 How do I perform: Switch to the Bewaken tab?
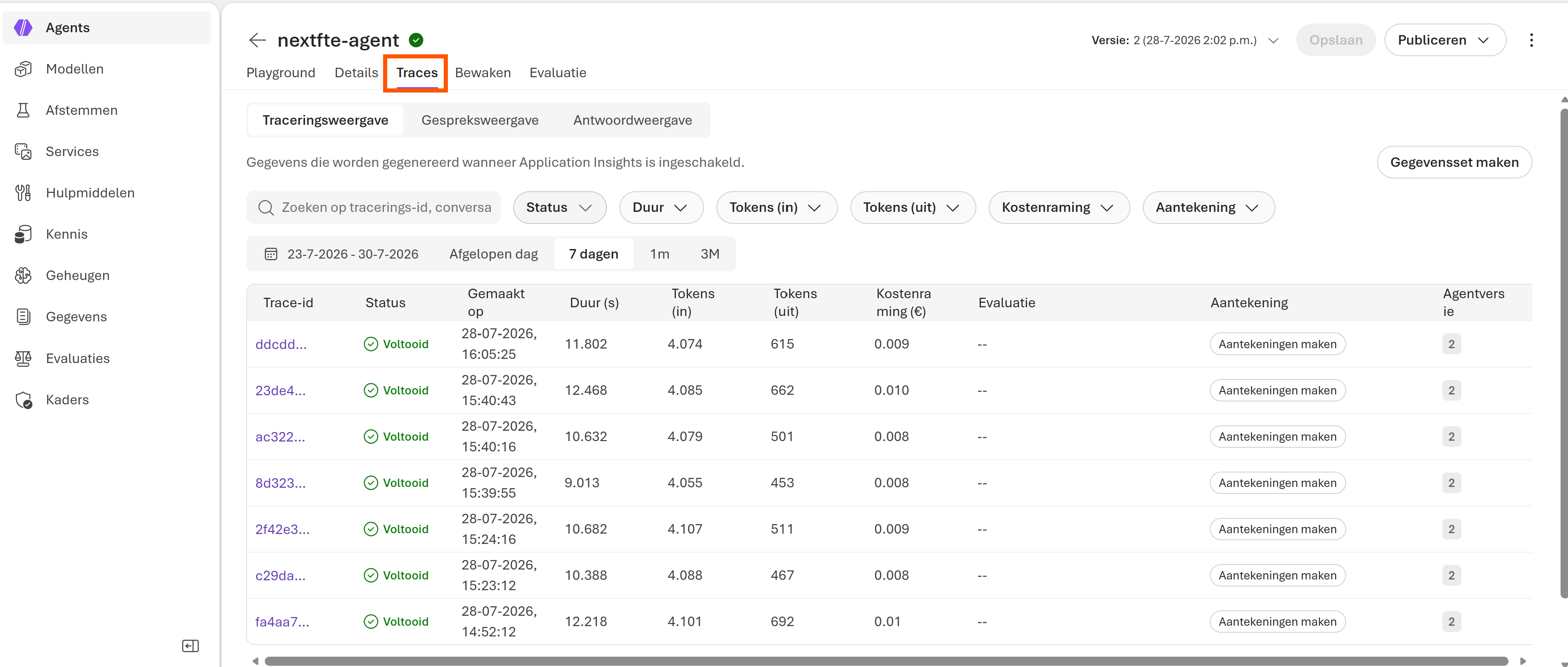click(483, 72)
